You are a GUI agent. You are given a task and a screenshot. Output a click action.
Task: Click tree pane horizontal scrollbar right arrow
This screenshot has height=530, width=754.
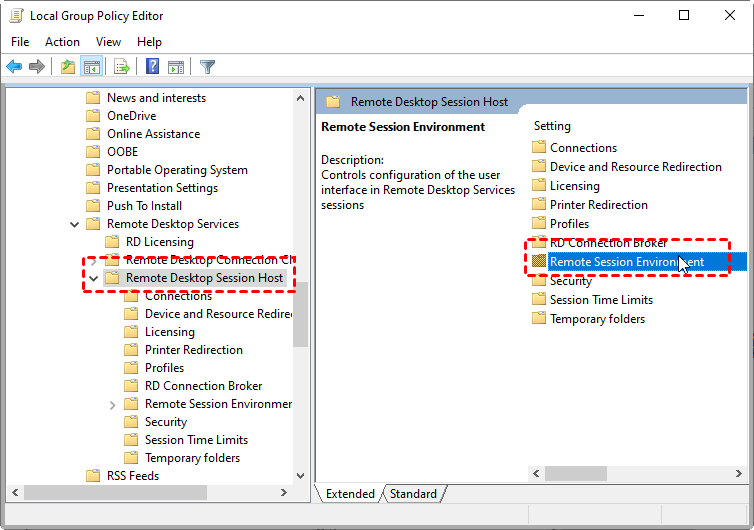(x=284, y=492)
